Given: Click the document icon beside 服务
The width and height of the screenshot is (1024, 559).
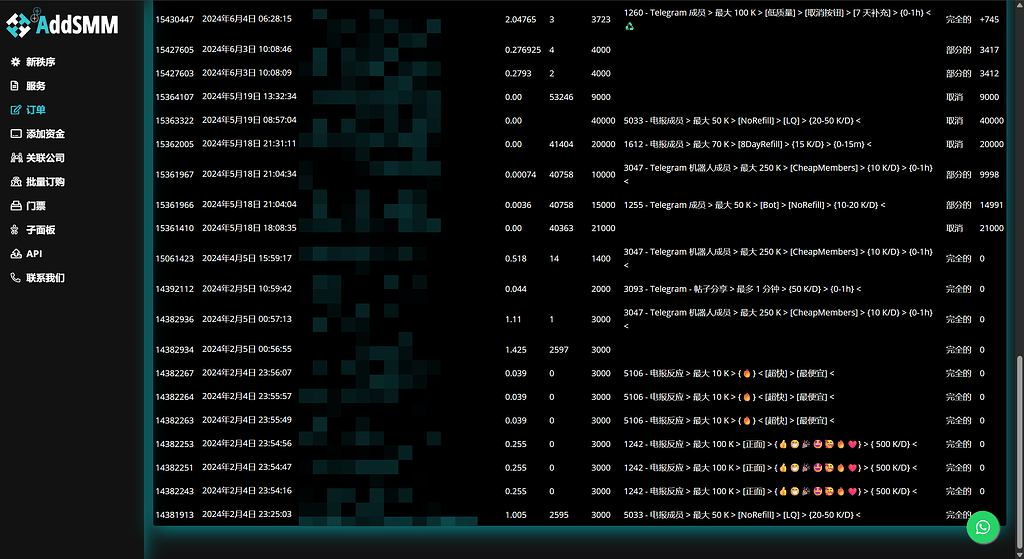Looking at the screenshot, I should tap(15, 86).
